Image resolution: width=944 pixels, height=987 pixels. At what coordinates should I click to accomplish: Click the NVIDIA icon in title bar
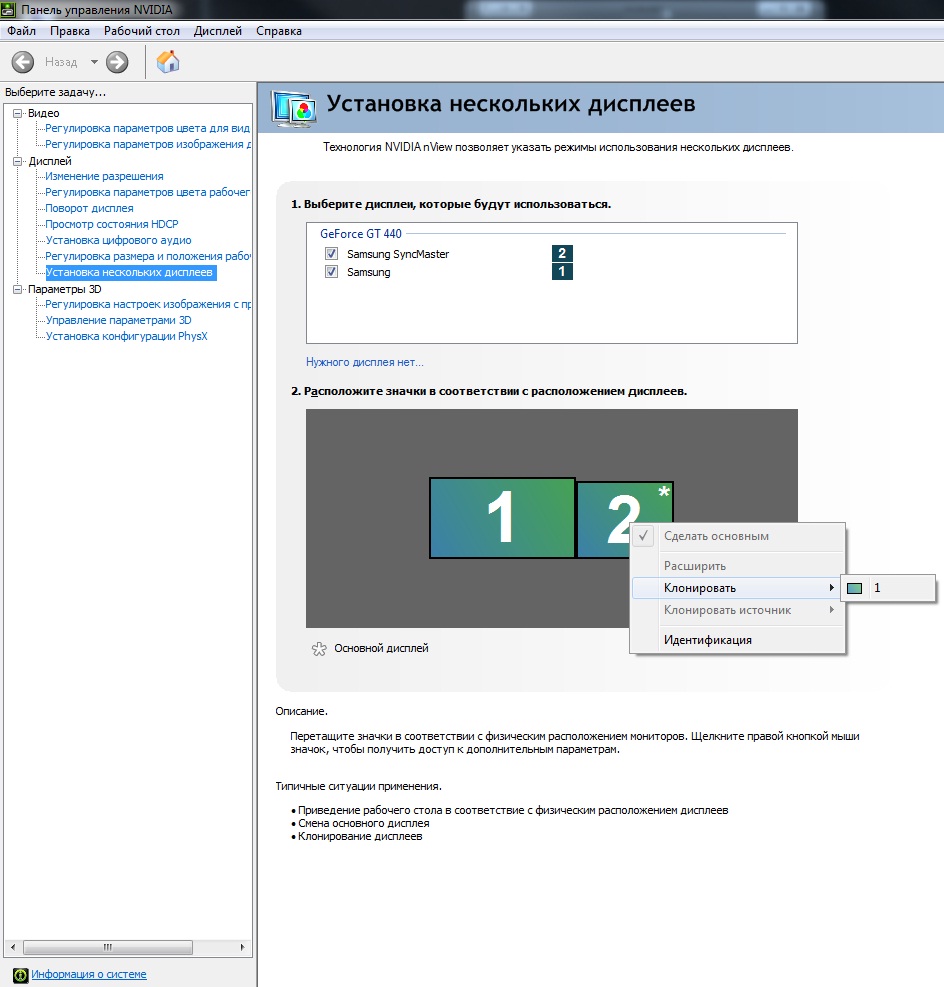(8, 9)
